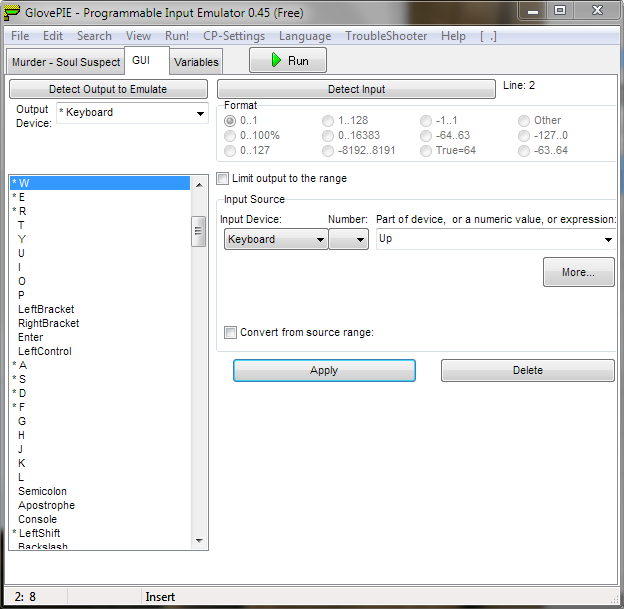The height and width of the screenshot is (609, 624).
Task: Switch to the GUI tab
Action: click(147, 61)
